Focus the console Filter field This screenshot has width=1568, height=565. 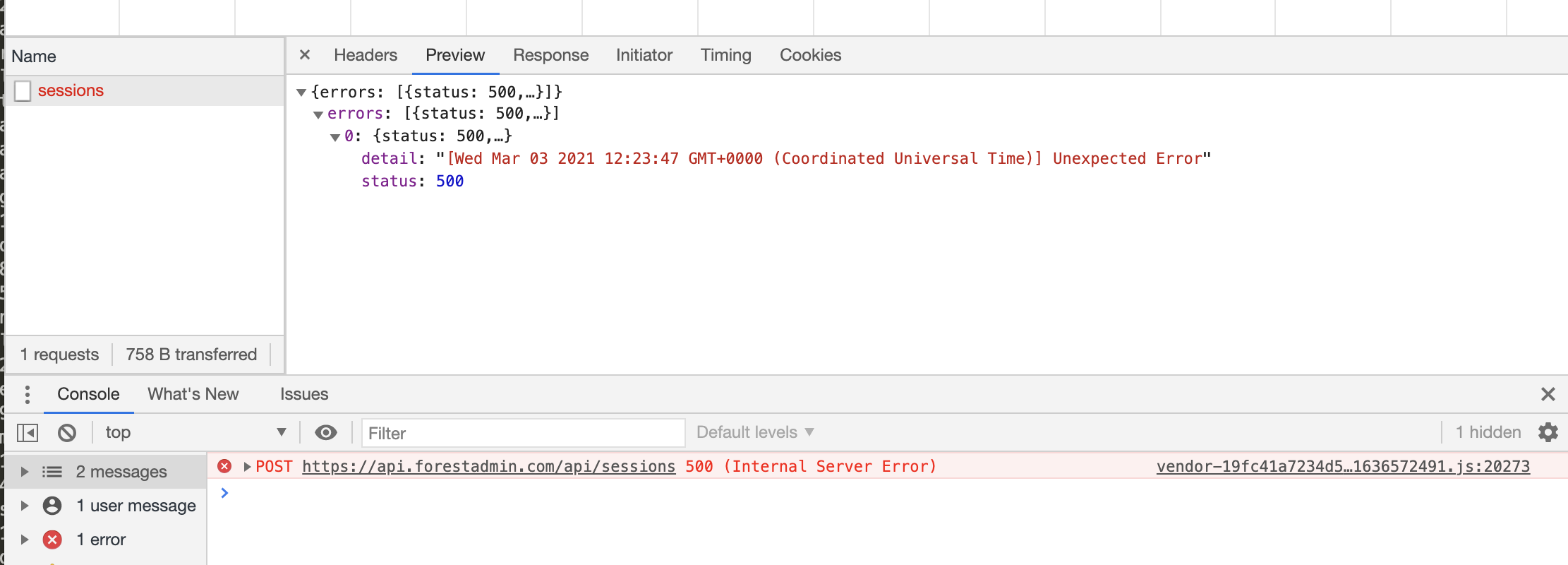522,433
